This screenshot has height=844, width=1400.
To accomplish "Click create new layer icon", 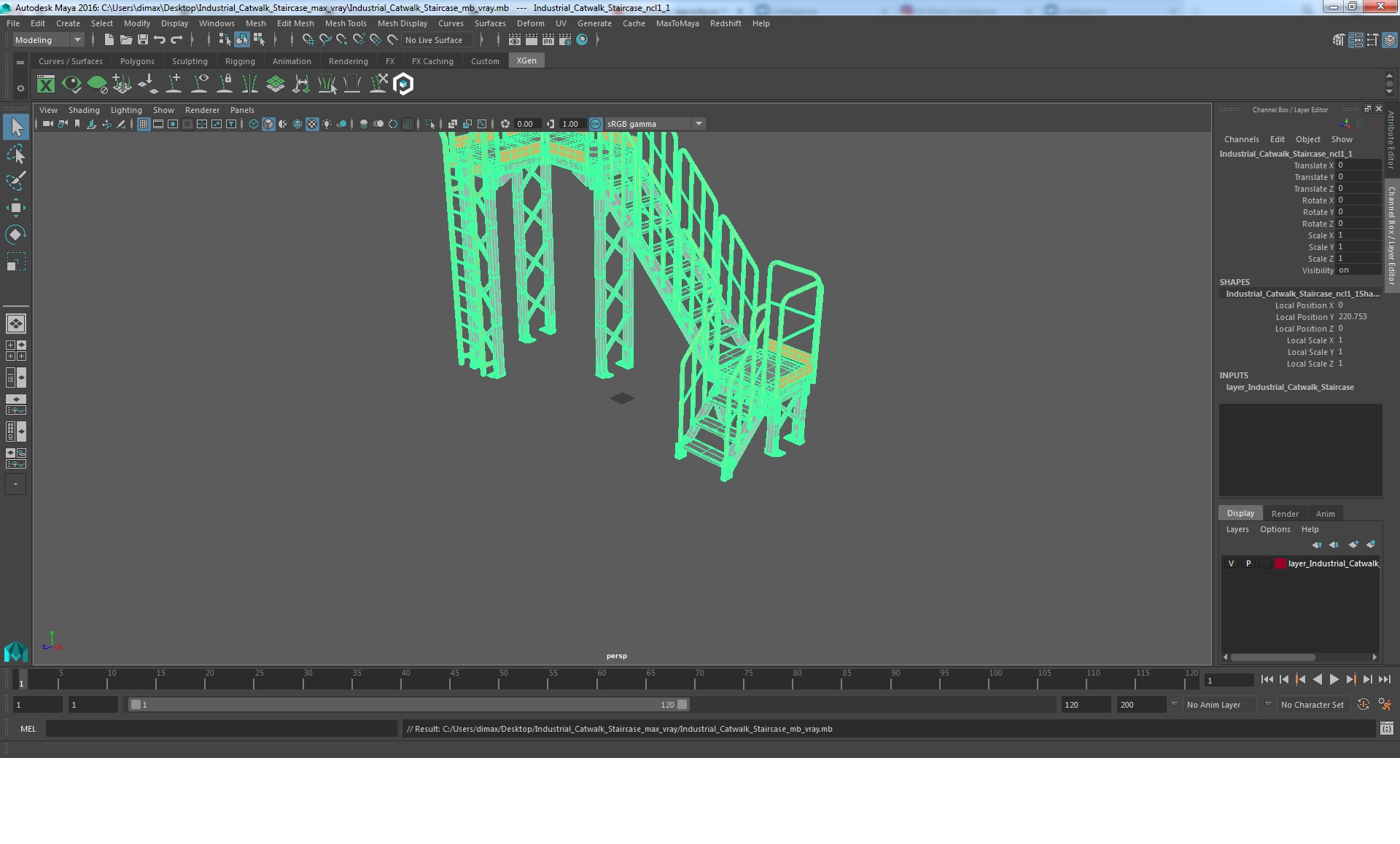I will click(1353, 544).
